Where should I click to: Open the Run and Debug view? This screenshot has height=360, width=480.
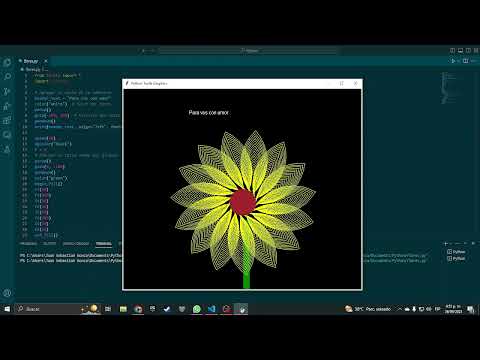(7, 106)
